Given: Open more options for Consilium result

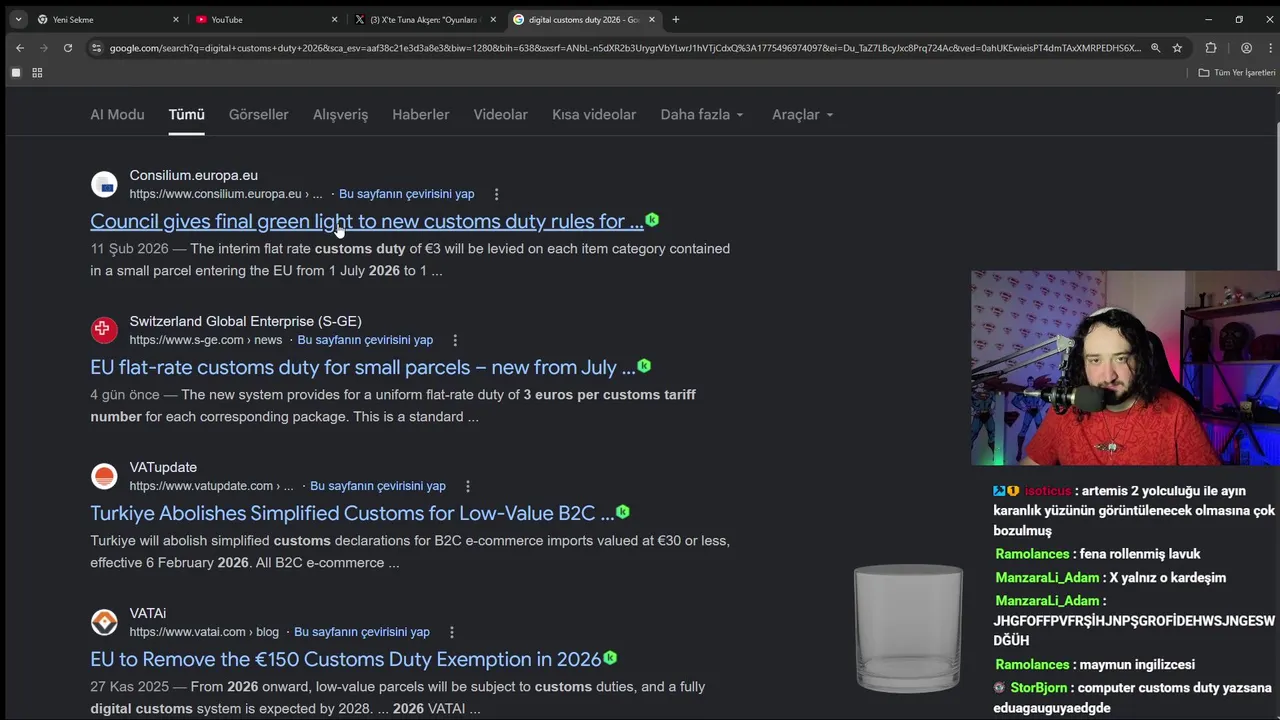Looking at the screenshot, I should [x=496, y=194].
